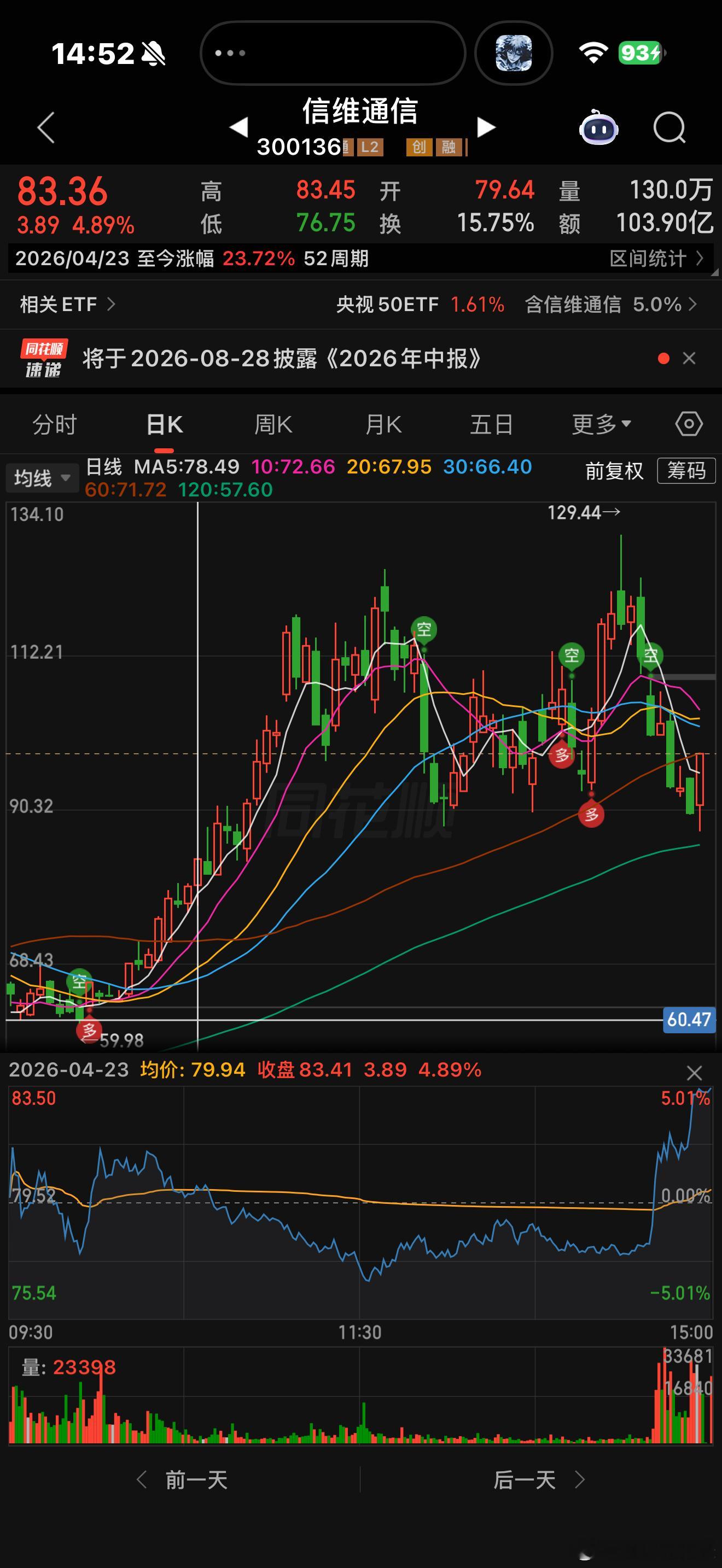Tap the current price 83.36

pyautogui.click(x=62, y=191)
